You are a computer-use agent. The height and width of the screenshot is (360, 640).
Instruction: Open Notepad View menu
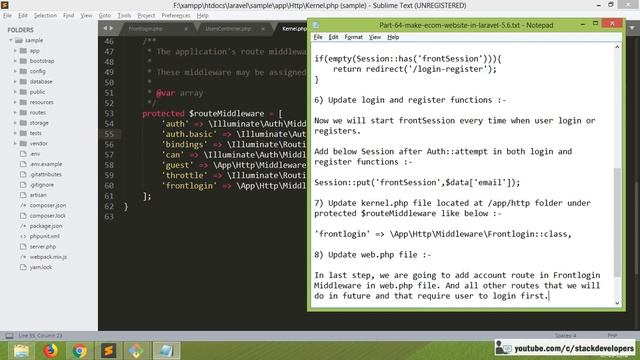point(375,37)
